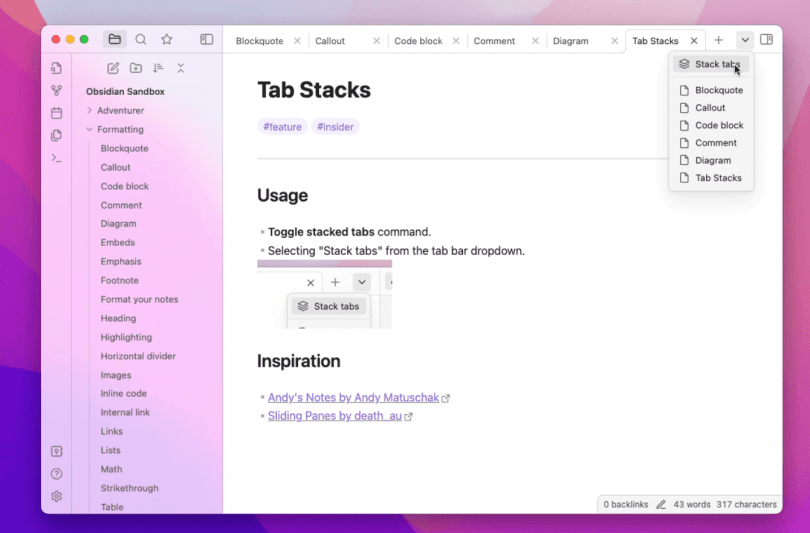Image resolution: width=810 pixels, height=533 pixels.
Task: Open Andy's Notes by Andy Matuschak link
Action: (353, 398)
